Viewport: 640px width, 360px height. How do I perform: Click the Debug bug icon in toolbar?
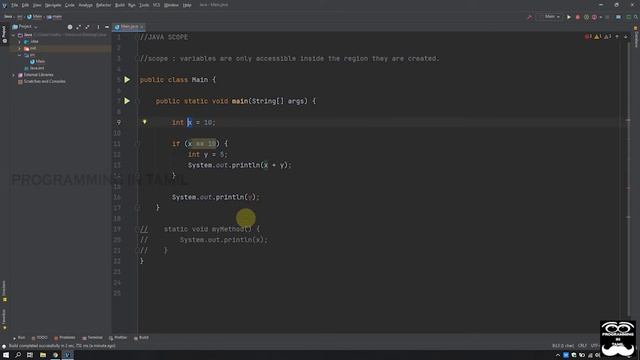pyautogui.click(x=578, y=17)
